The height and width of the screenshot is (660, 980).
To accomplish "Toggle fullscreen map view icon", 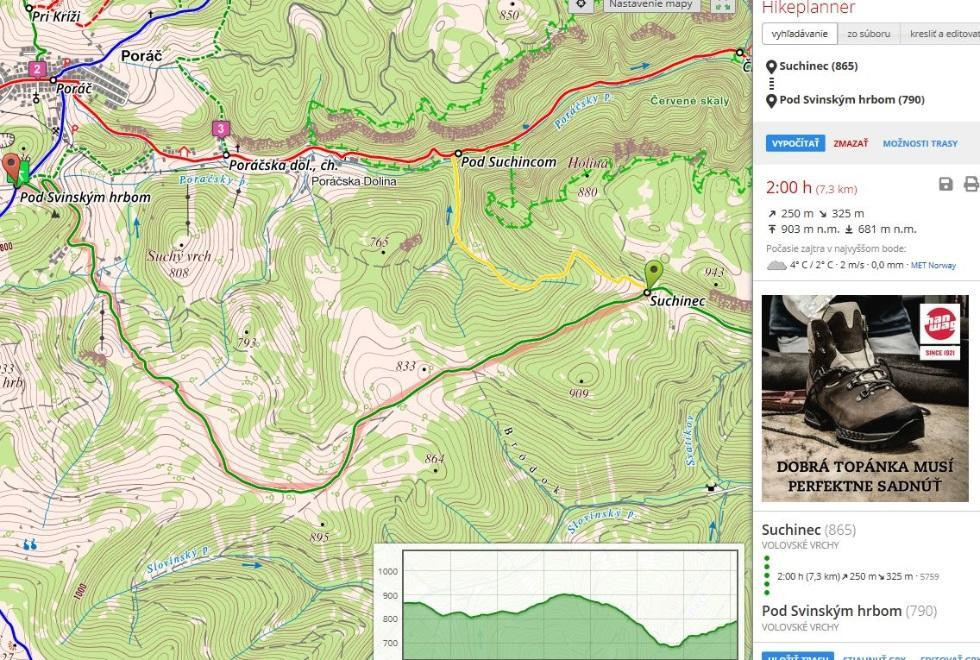I will click(x=722, y=5).
